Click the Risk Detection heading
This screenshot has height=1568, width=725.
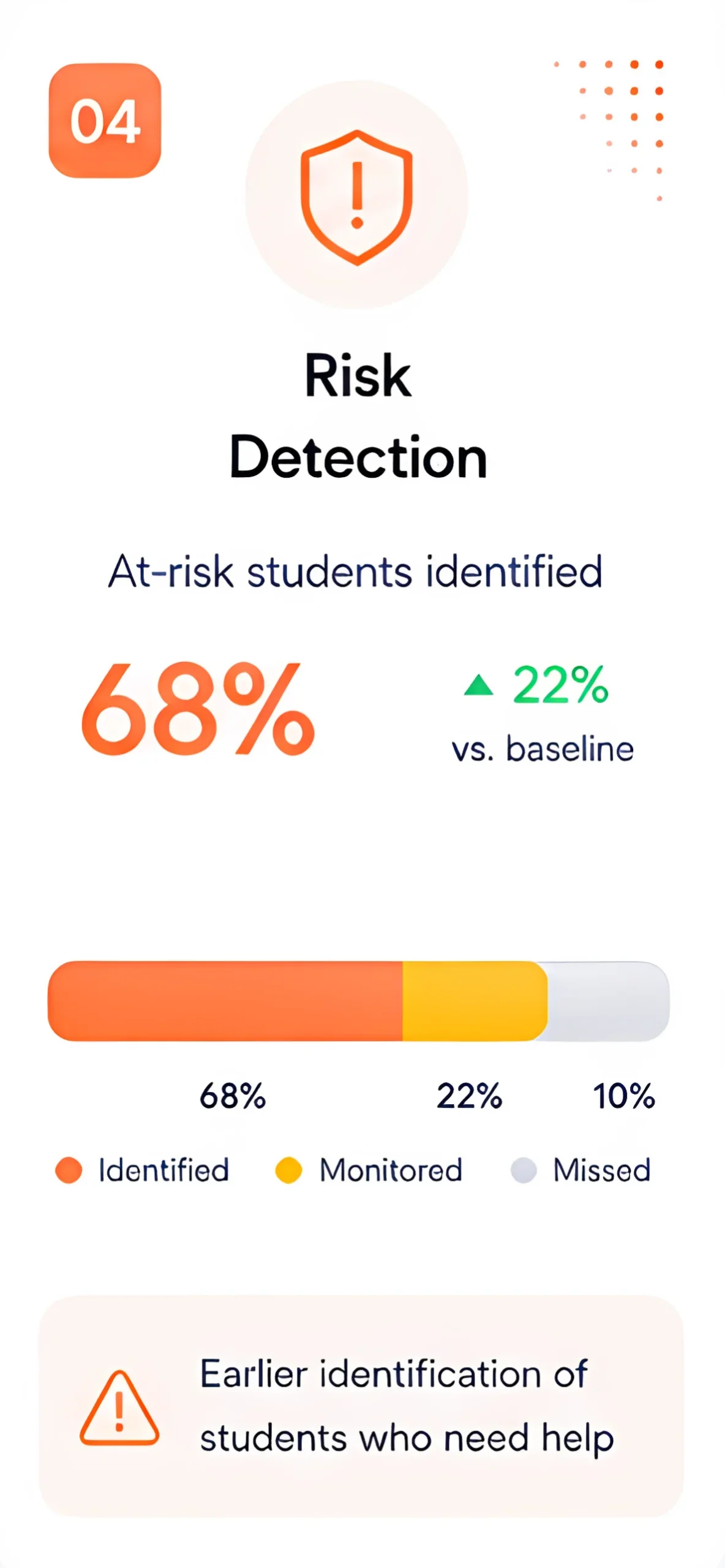(358, 416)
